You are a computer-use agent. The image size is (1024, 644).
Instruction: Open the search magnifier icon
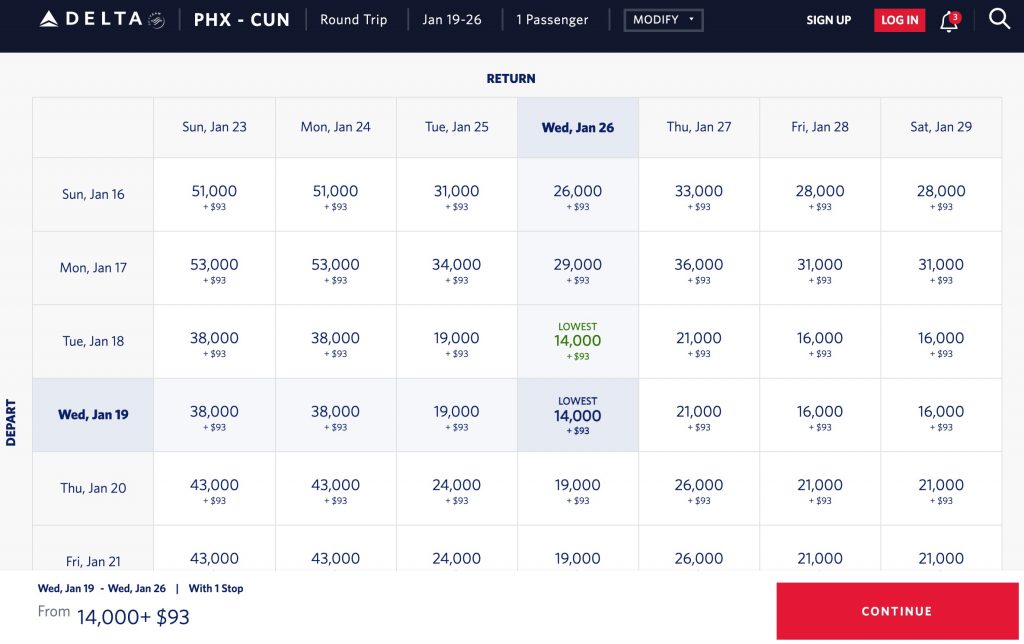[999, 19]
